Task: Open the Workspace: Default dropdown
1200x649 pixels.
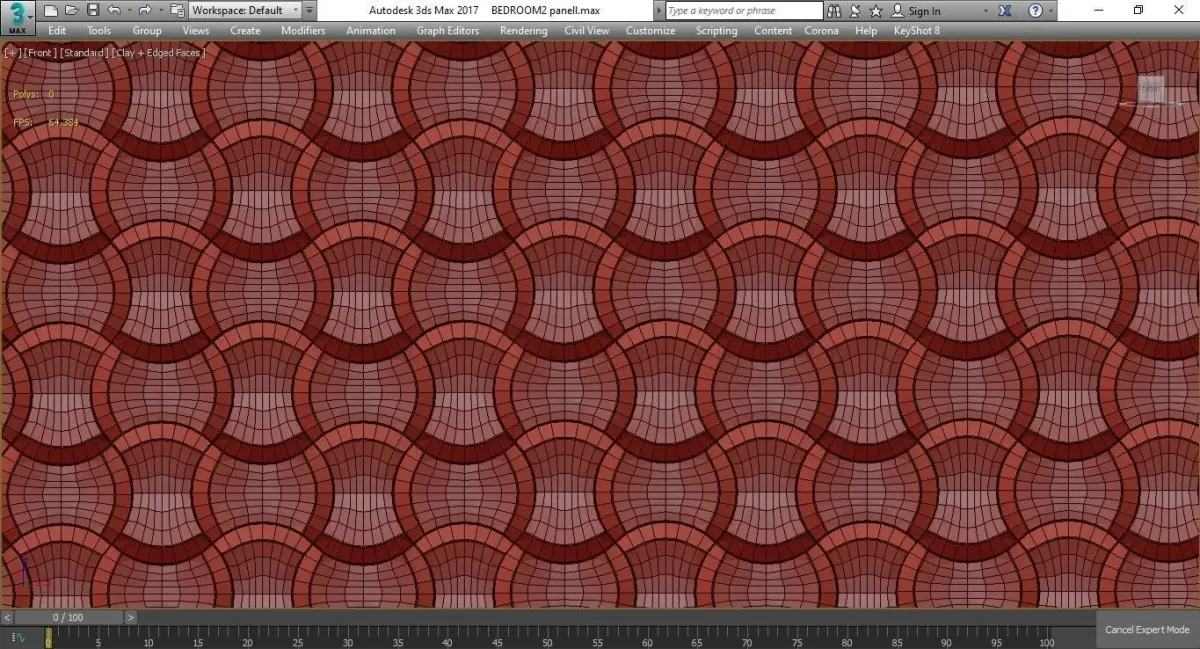Action: (x=245, y=10)
